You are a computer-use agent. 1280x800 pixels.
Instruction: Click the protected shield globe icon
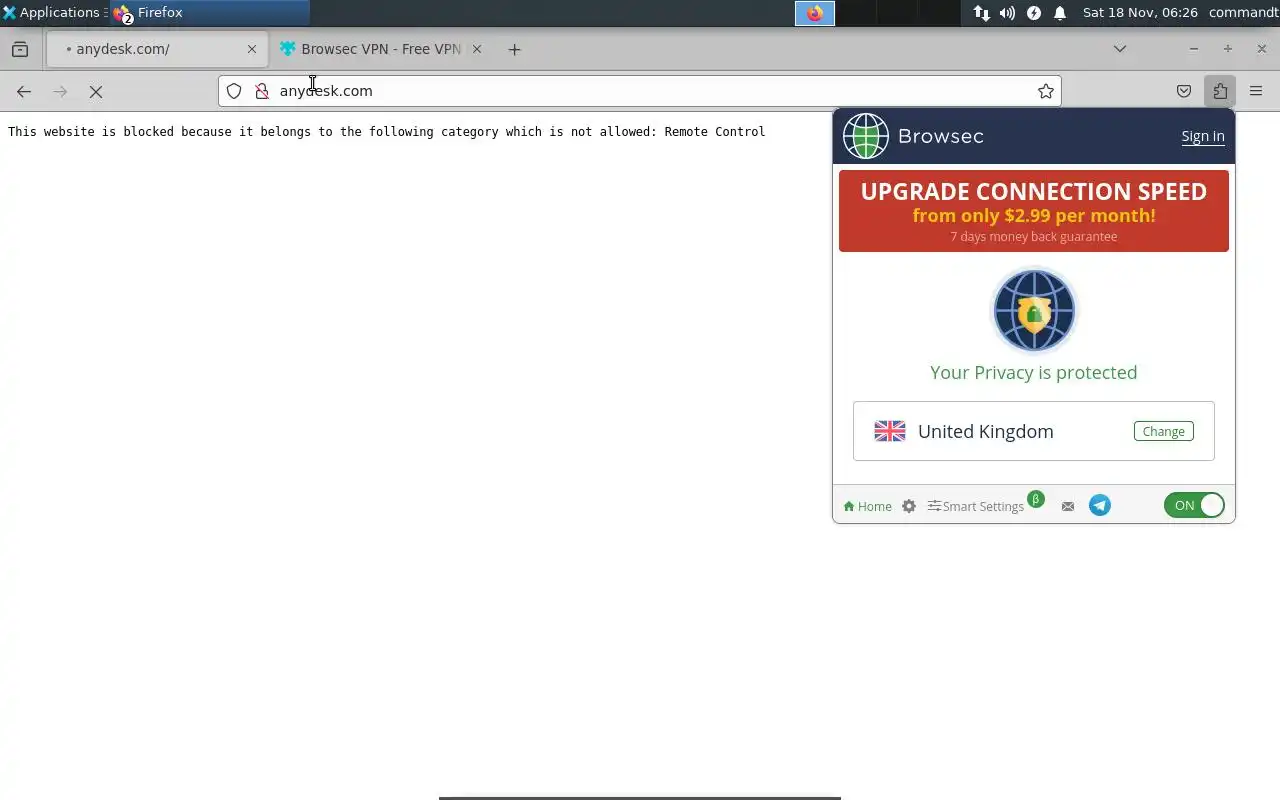(x=1034, y=310)
